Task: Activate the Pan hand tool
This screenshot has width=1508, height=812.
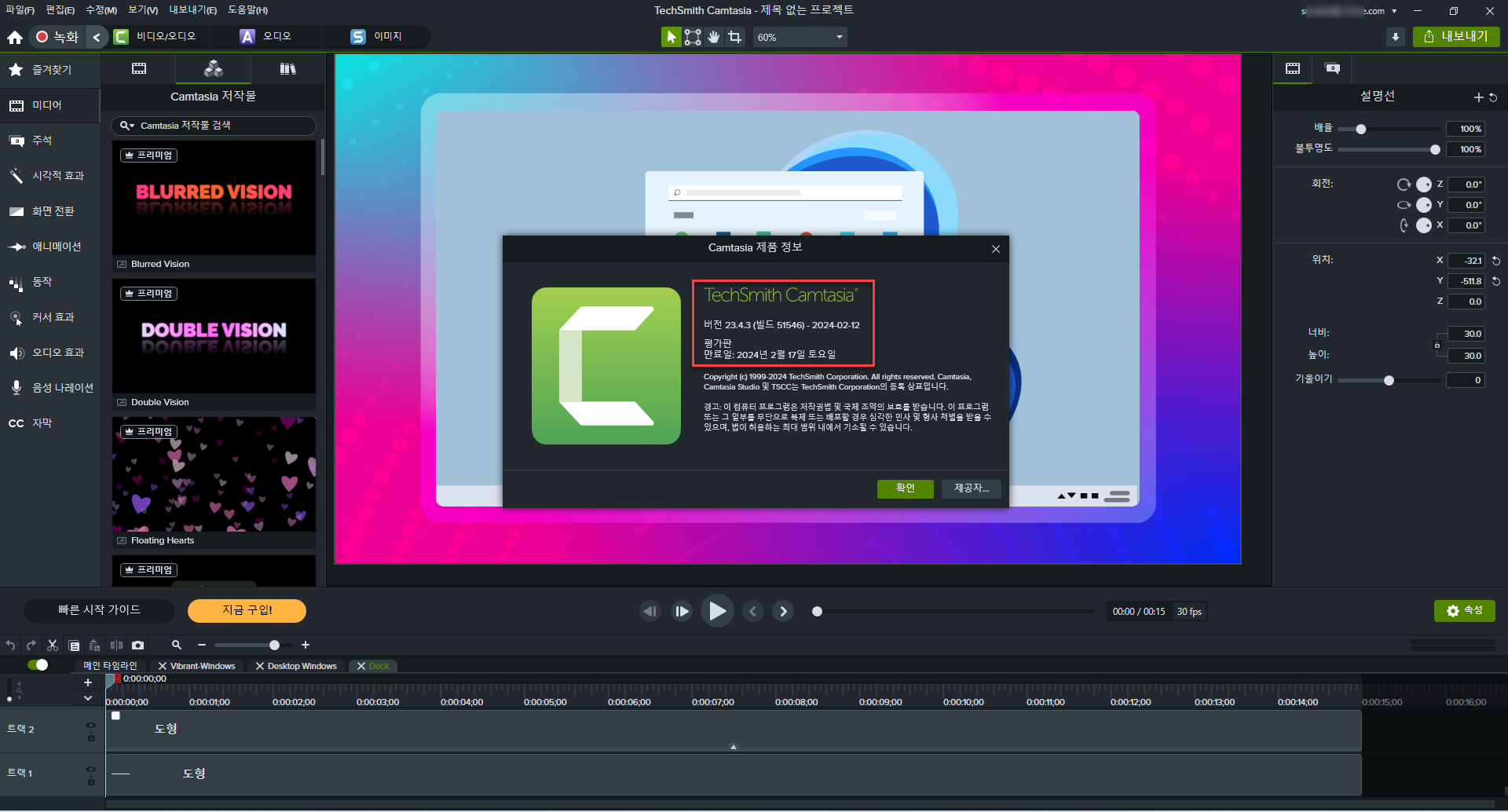Action: click(x=714, y=37)
